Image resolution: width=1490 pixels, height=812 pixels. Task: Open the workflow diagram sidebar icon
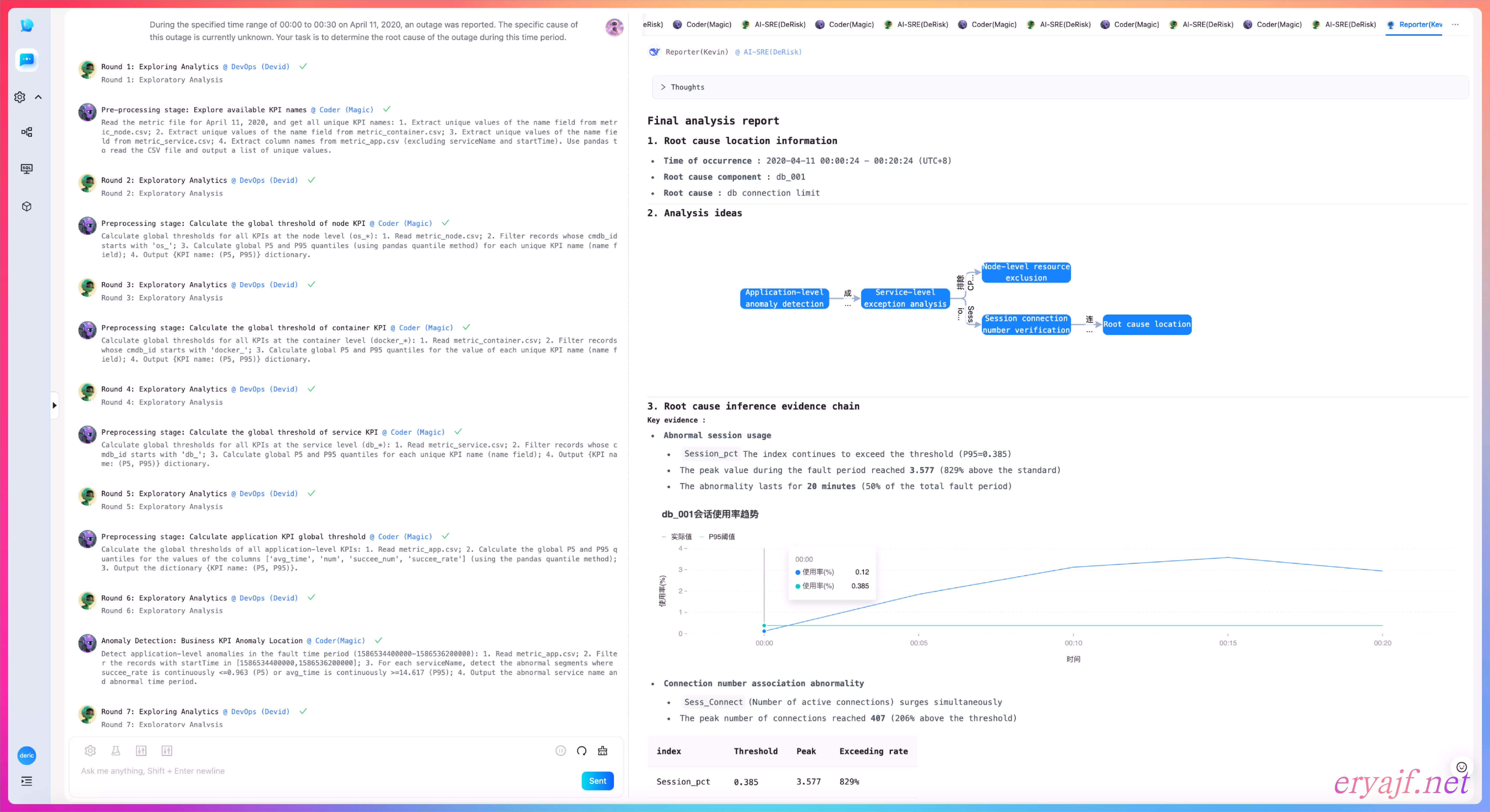27,132
